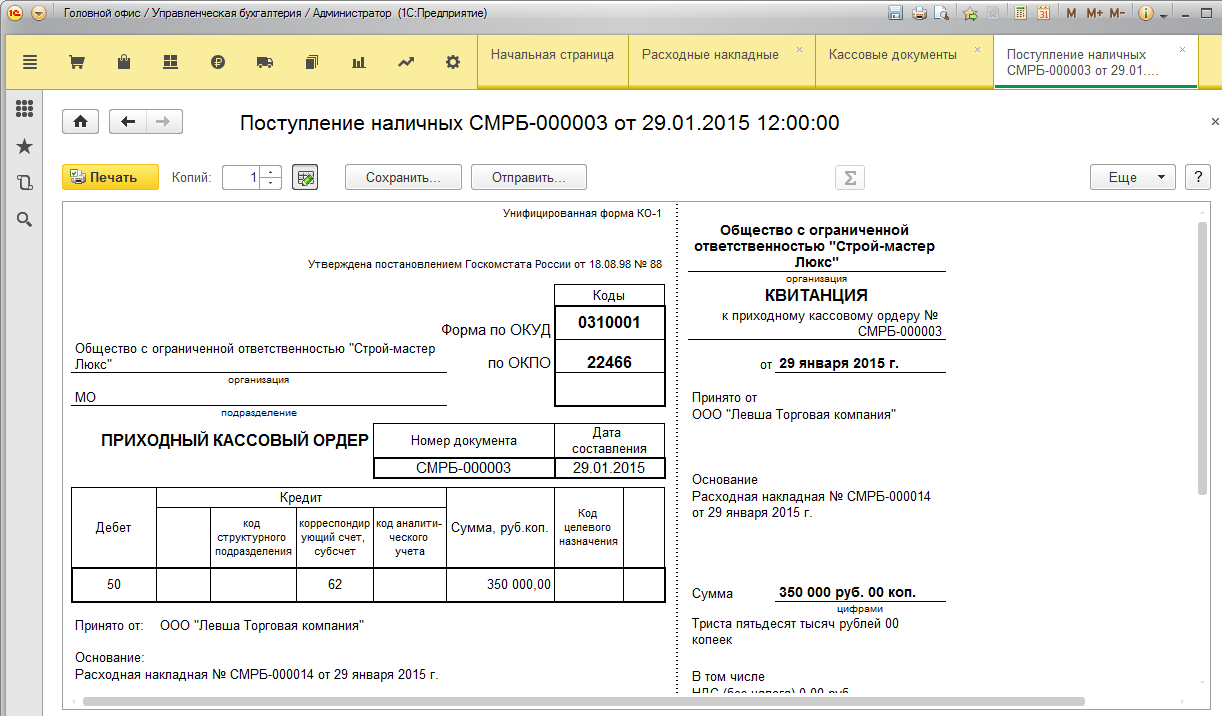
Task: Expand the dropdown arrow next to info icon
Action: 1162,15
